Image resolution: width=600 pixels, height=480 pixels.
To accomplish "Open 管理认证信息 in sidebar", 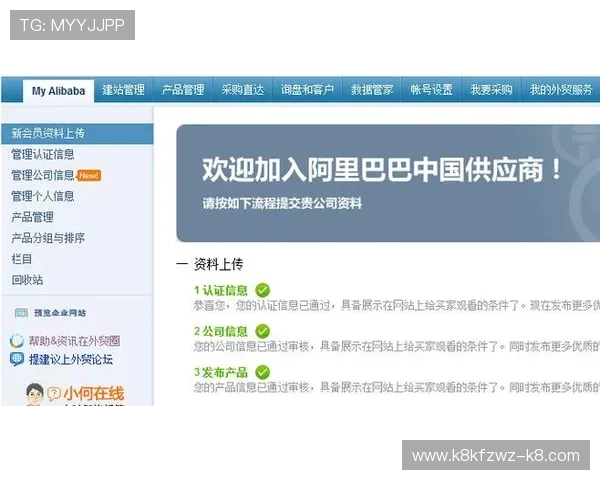I will point(43,155).
